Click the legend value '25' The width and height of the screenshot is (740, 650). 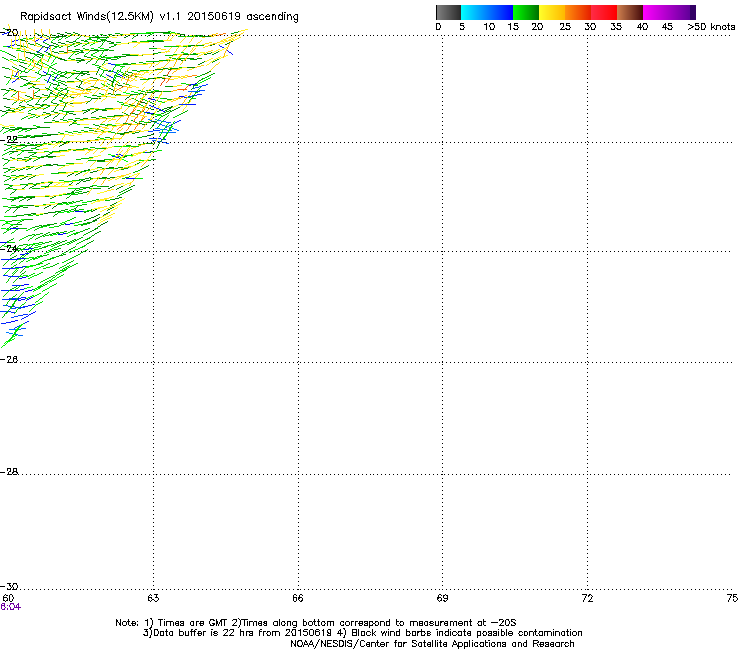[x=565, y=27]
